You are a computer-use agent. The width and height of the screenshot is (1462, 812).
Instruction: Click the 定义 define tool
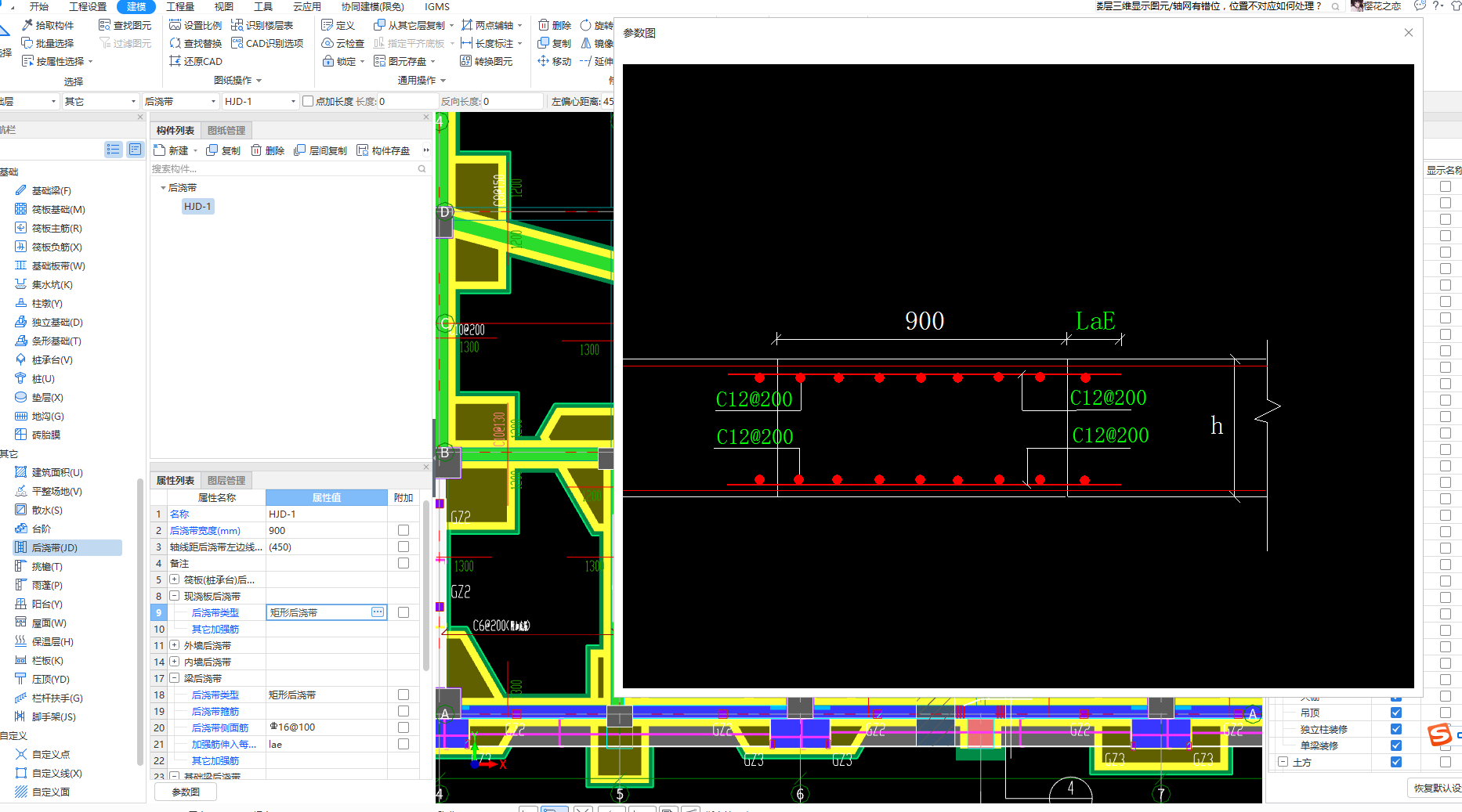[338, 25]
